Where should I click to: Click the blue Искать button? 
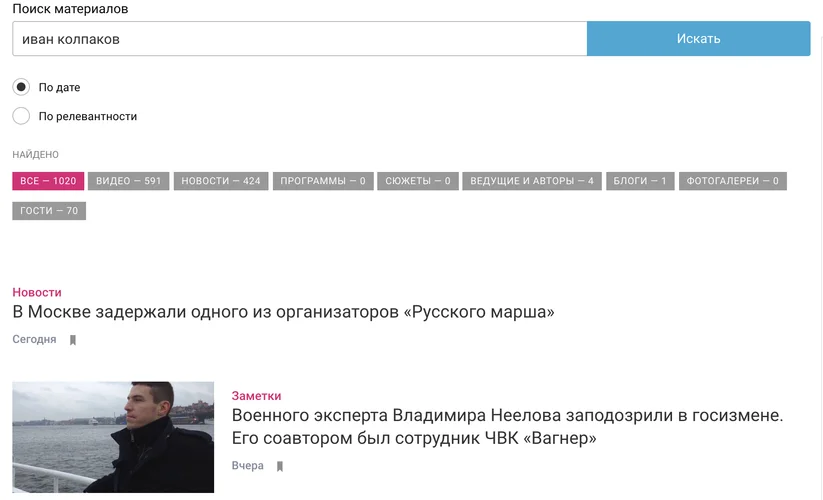[699, 39]
